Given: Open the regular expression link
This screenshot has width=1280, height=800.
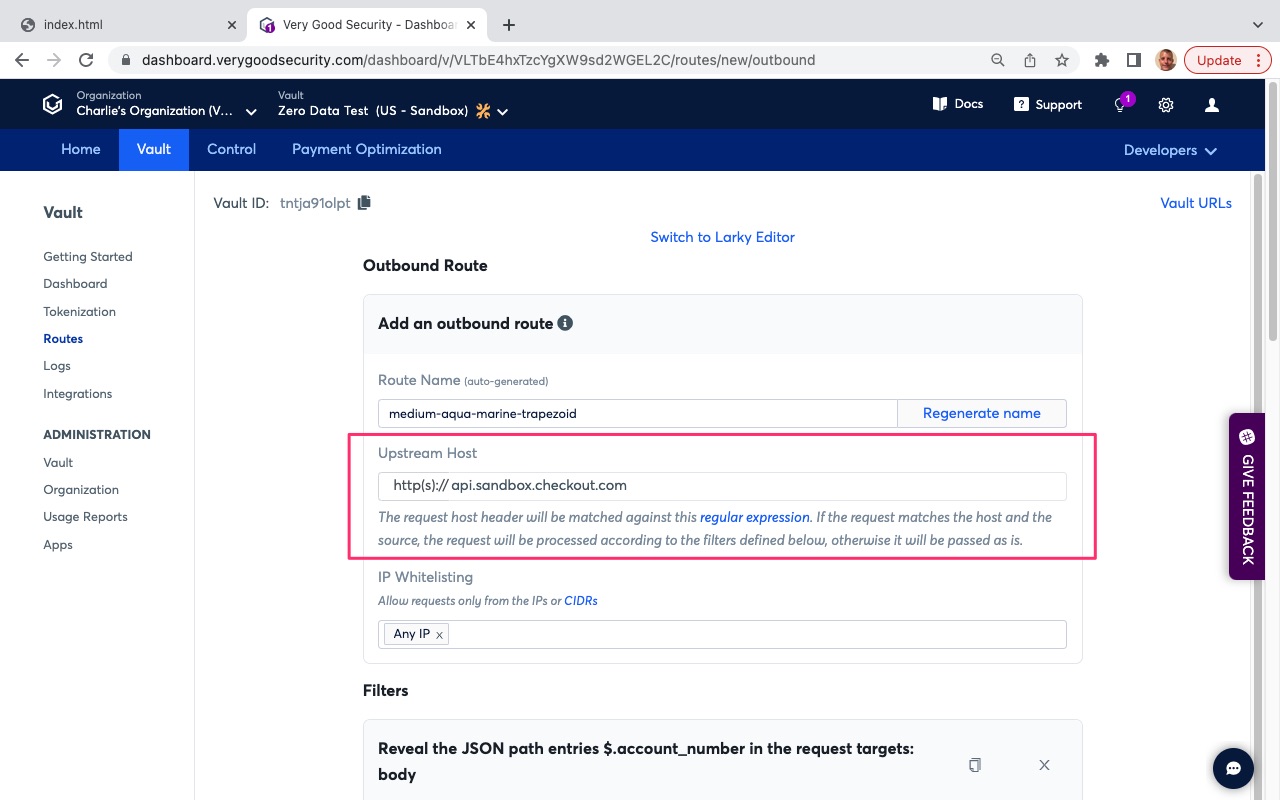Looking at the screenshot, I should (x=755, y=517).
